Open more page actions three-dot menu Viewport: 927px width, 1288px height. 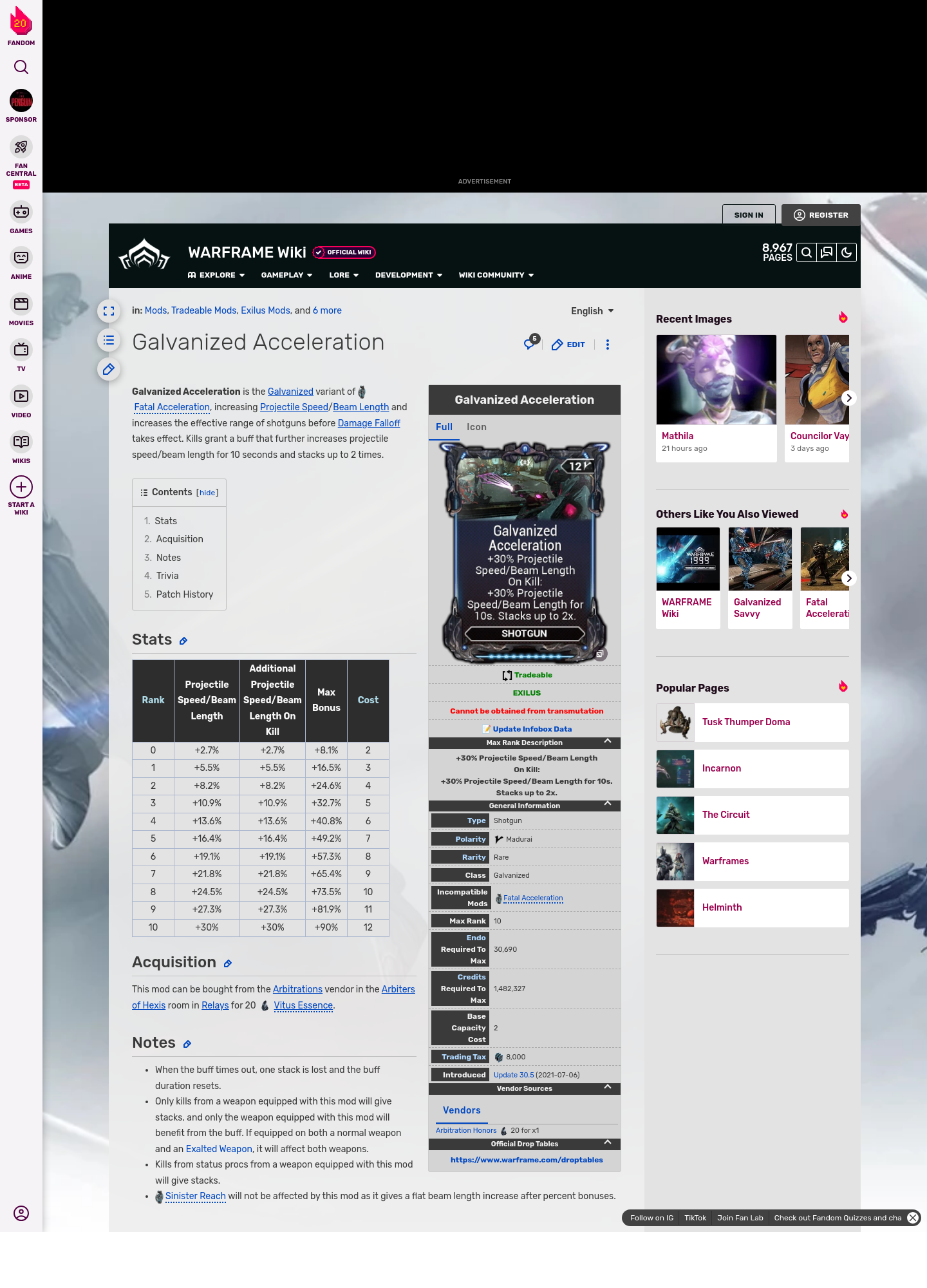[608, 345]
